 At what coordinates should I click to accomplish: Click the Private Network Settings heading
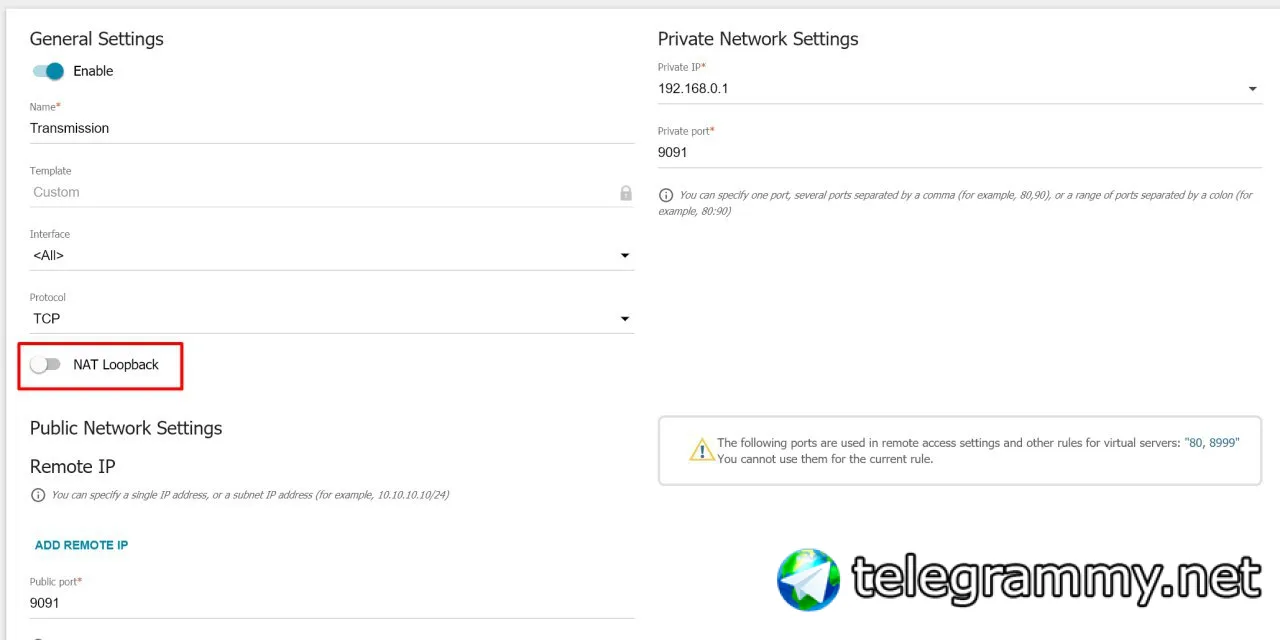[758, 39]
